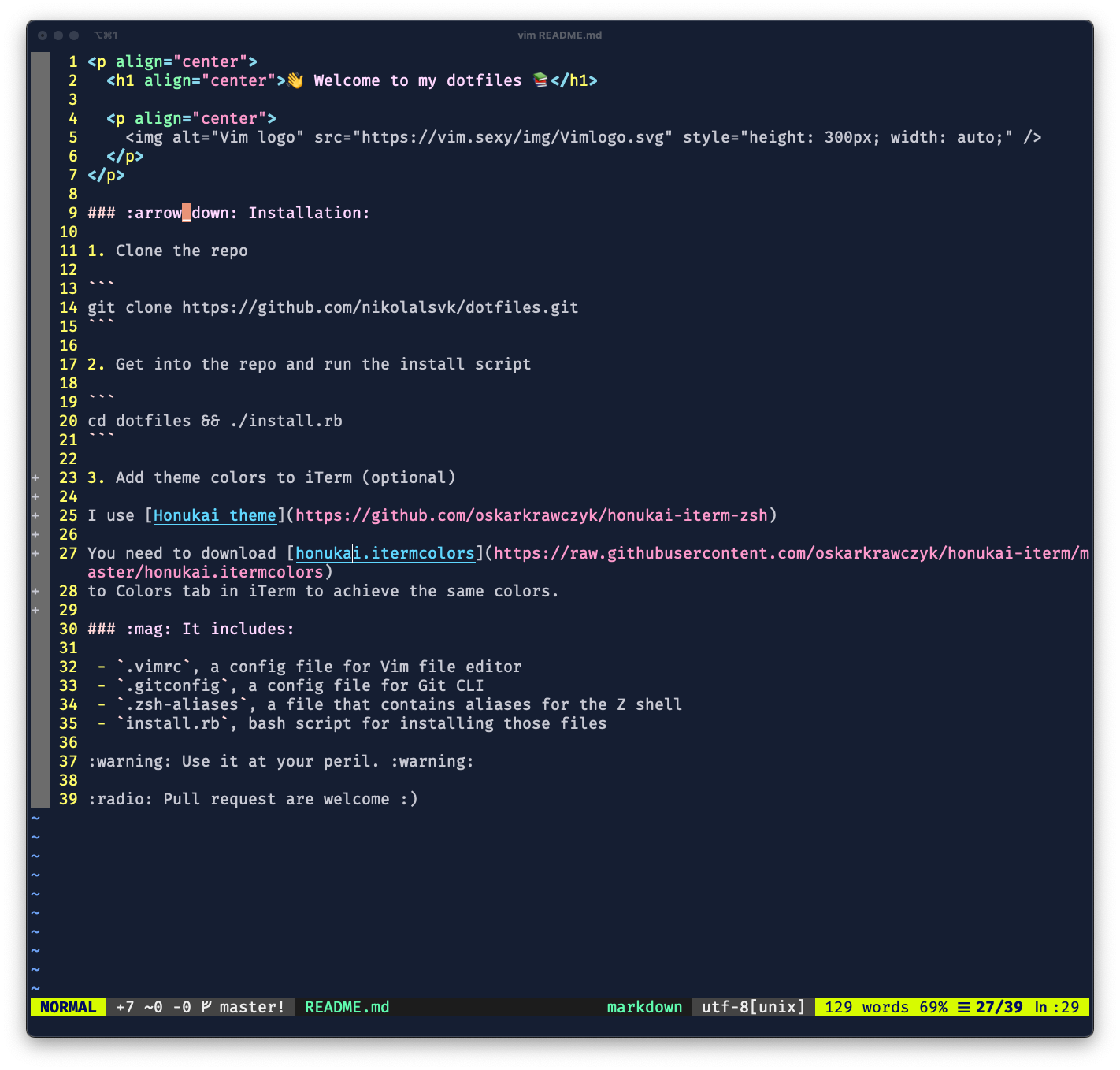Open the Honukai theme link text
This screenshot has height=1070, width=1120.
(215, 515)
